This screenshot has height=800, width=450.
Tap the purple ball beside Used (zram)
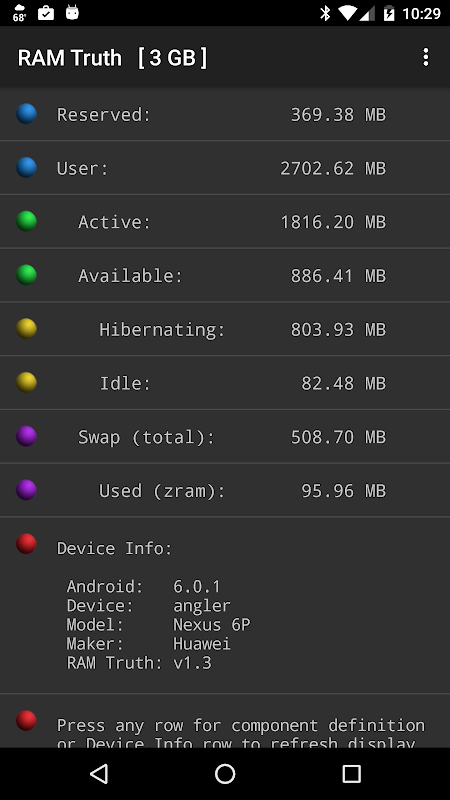coord(27,490)
